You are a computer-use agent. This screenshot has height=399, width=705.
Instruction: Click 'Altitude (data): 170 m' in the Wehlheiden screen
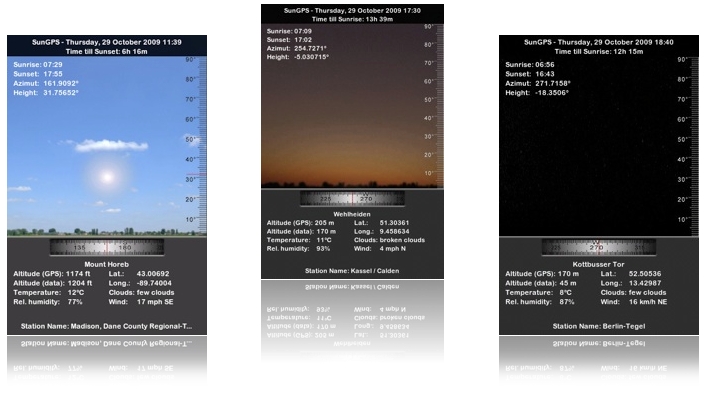click(x=301, y=232)
